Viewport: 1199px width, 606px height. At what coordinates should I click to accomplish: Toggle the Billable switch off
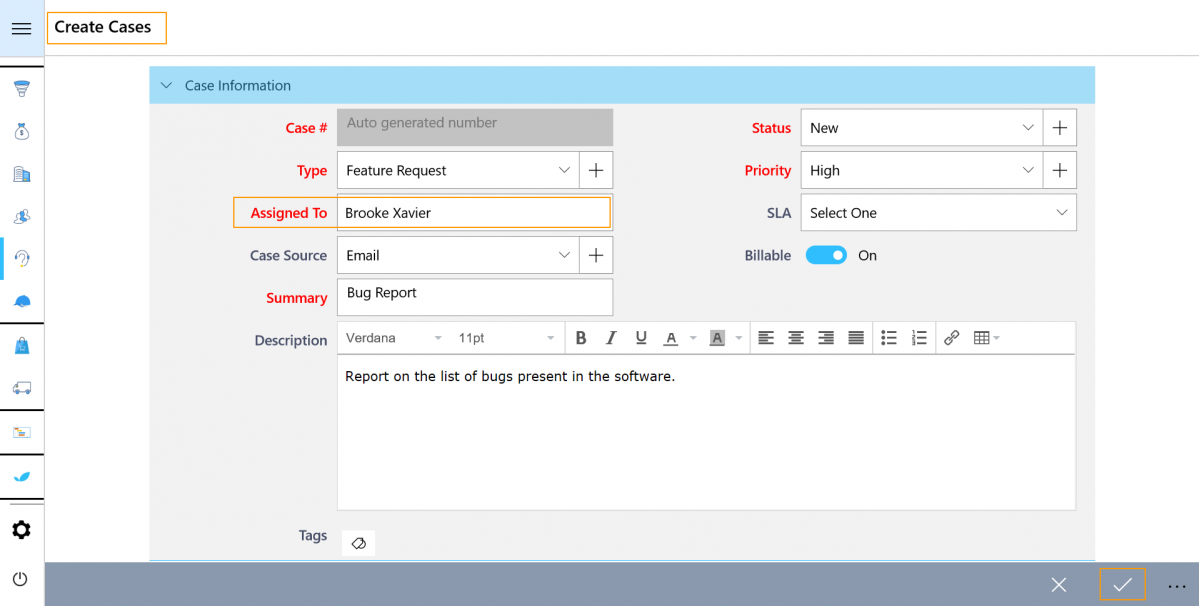click(x=826, y=256)
